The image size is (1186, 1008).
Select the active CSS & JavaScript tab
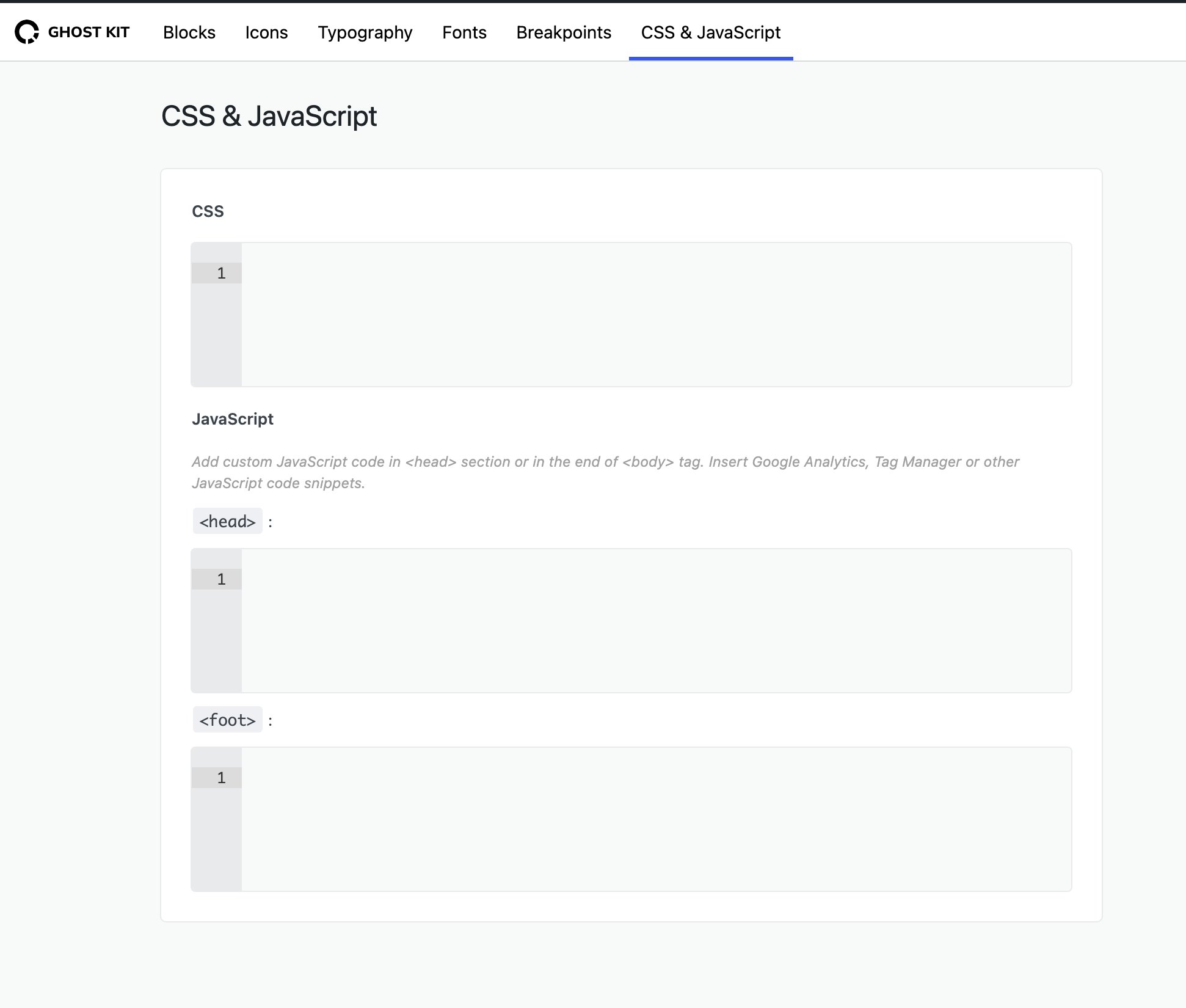[710, 32]
